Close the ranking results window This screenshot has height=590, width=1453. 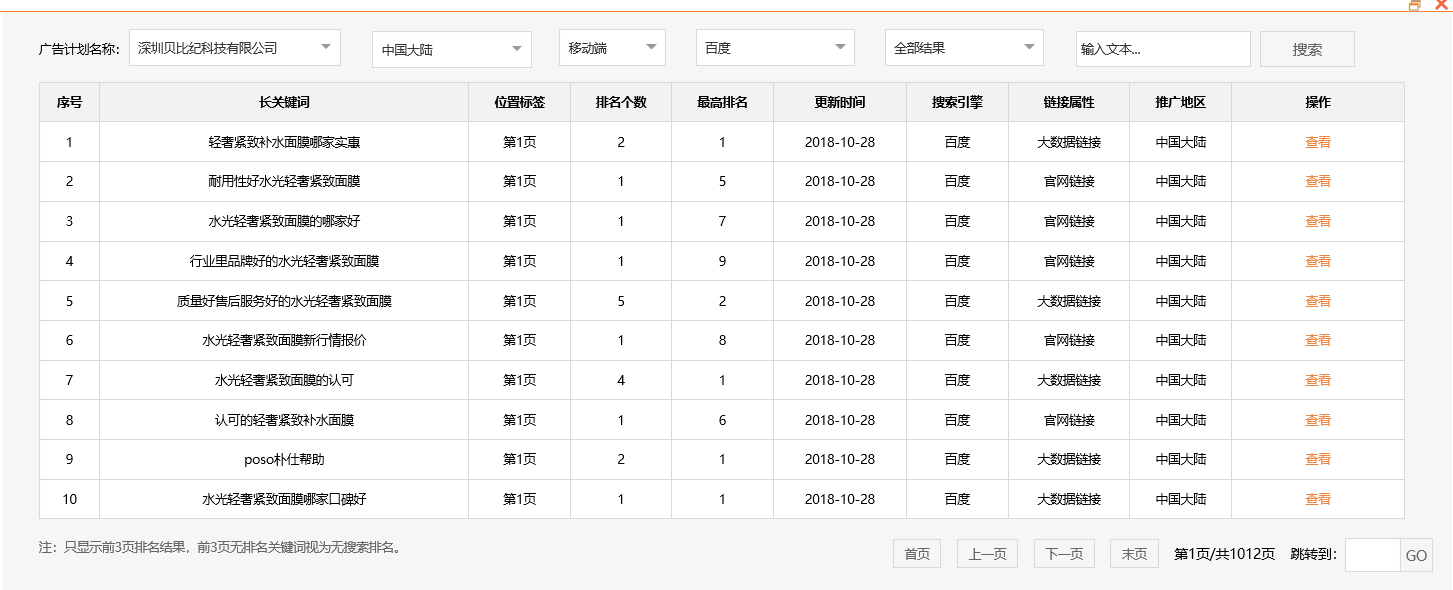click(x=1441, y=6)
